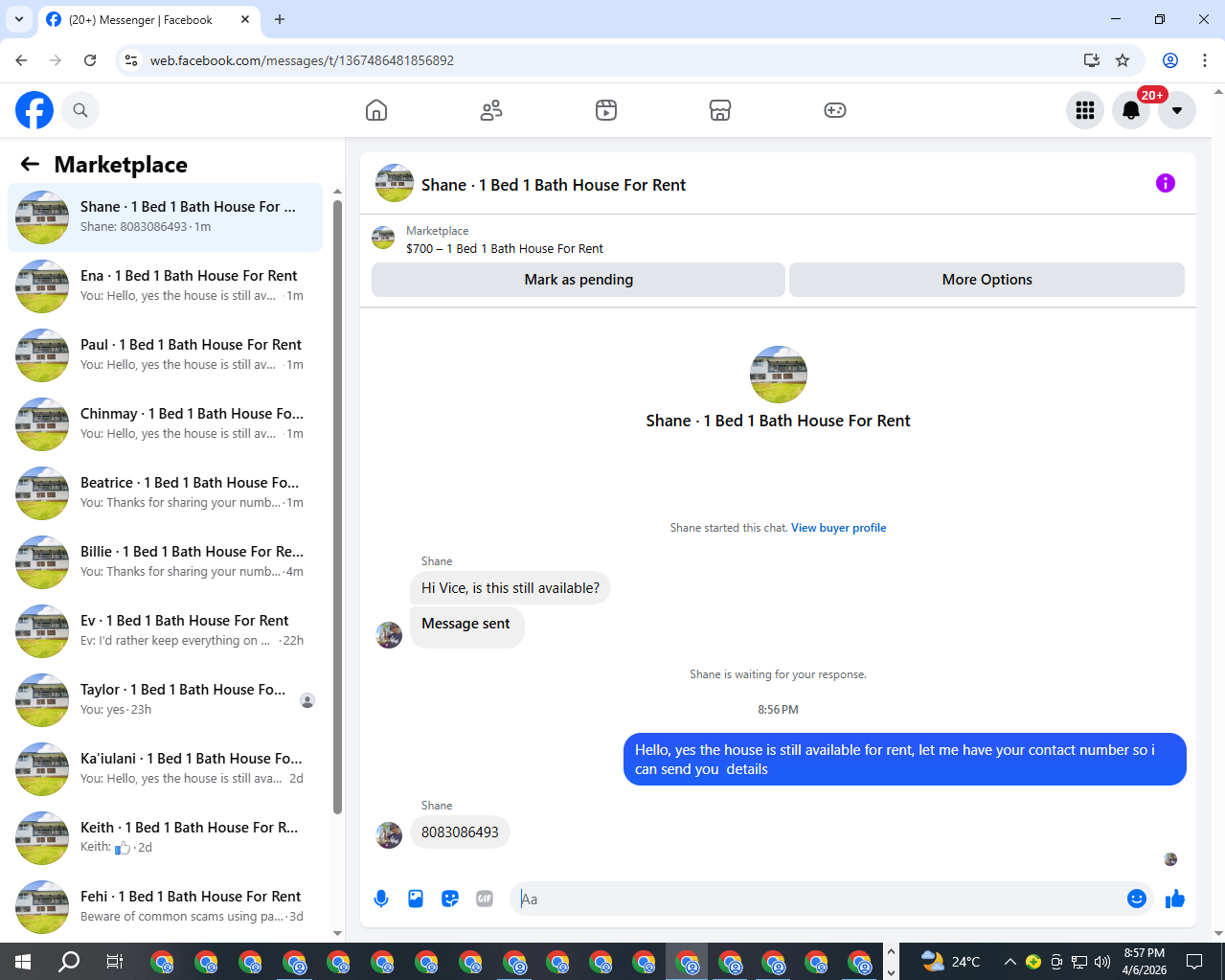Image resolution: width=1225 pixels, height=980 pixels.
Task: Open Task View on taskbar
Action: [115, 962]
